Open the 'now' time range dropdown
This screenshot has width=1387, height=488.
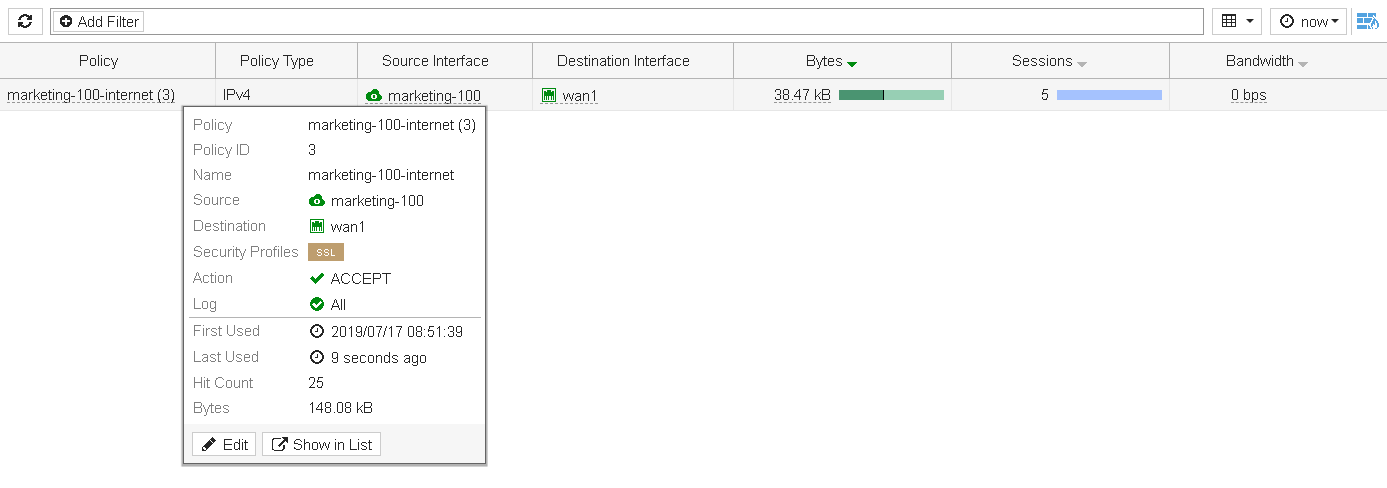click(x=1308, y=21)
